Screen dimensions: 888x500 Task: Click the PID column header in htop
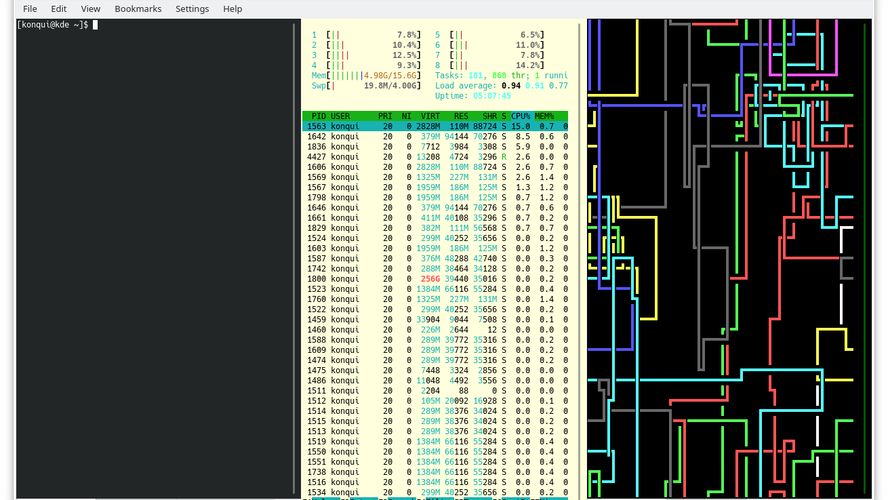[x=318, y=116]
